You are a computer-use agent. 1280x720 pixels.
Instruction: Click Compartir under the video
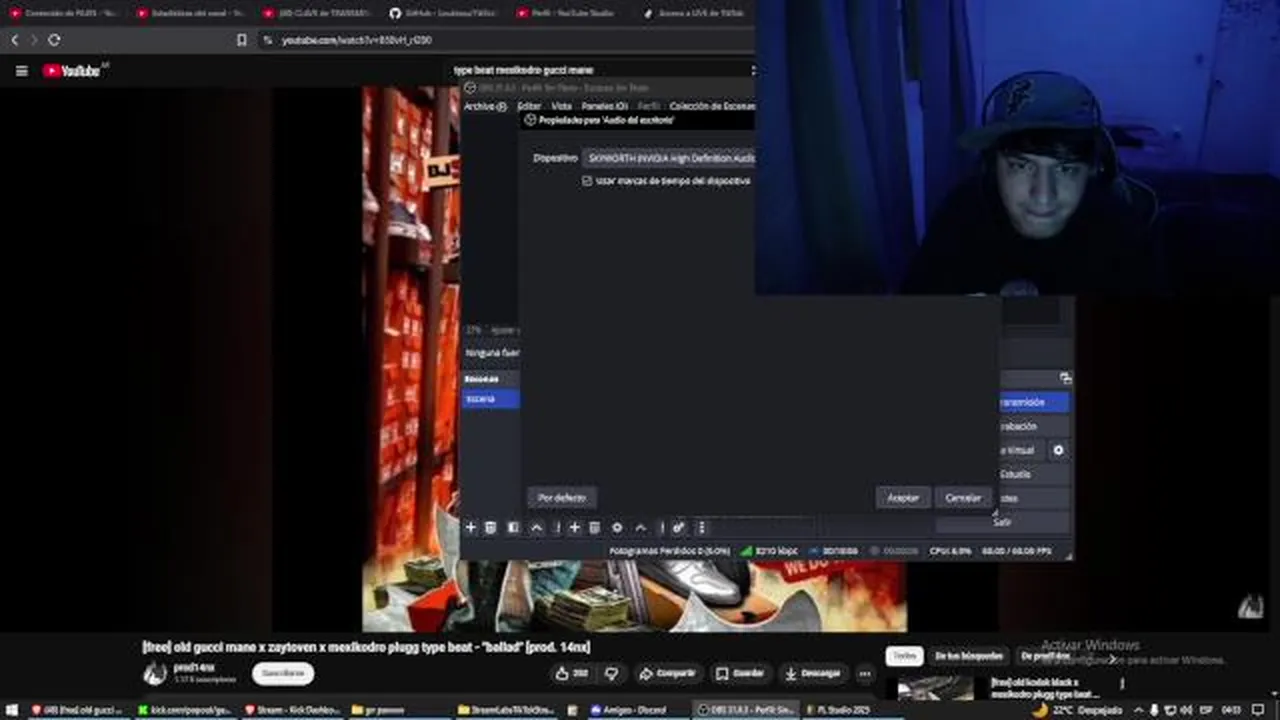[668, 673]
